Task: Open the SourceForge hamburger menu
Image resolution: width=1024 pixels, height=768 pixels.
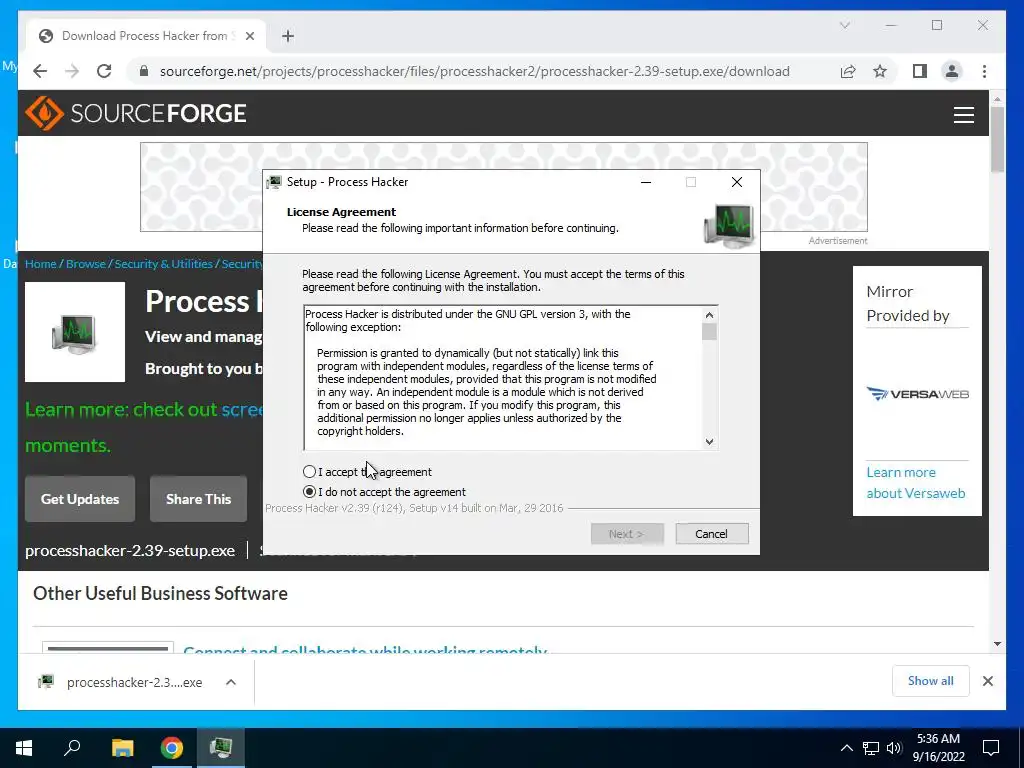Action: 963,115
